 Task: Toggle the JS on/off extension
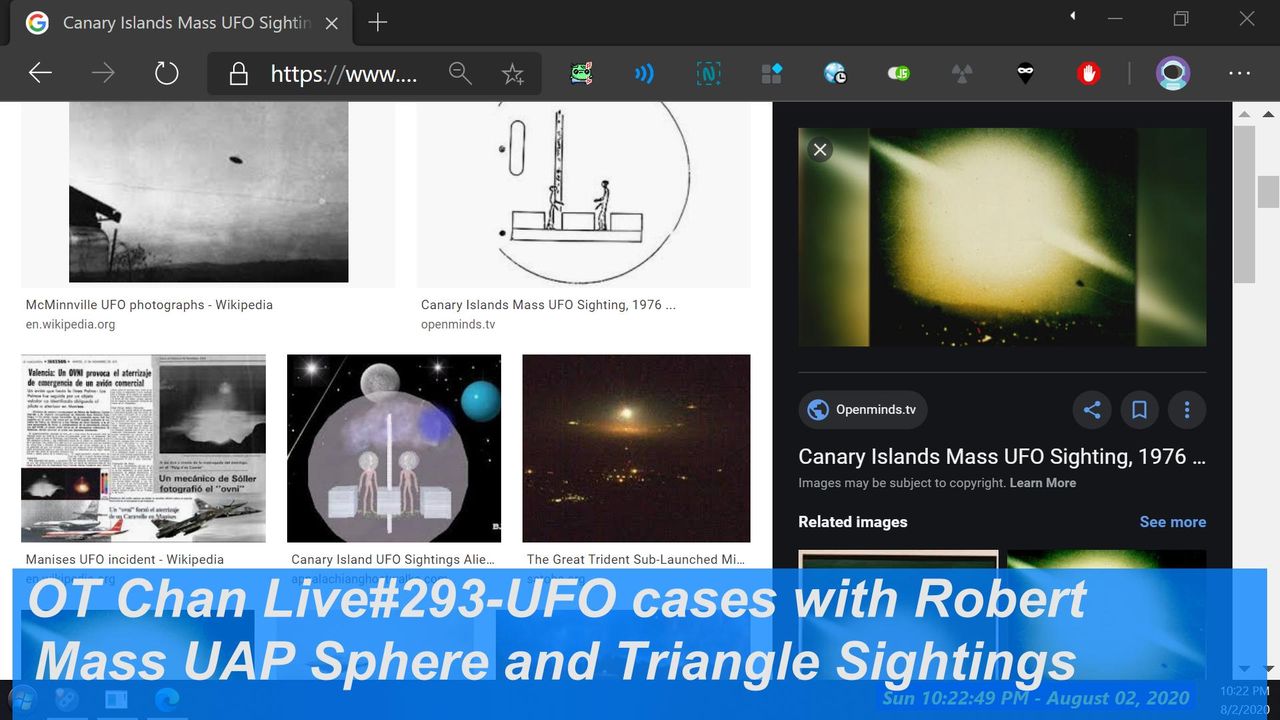coord(898,73)
